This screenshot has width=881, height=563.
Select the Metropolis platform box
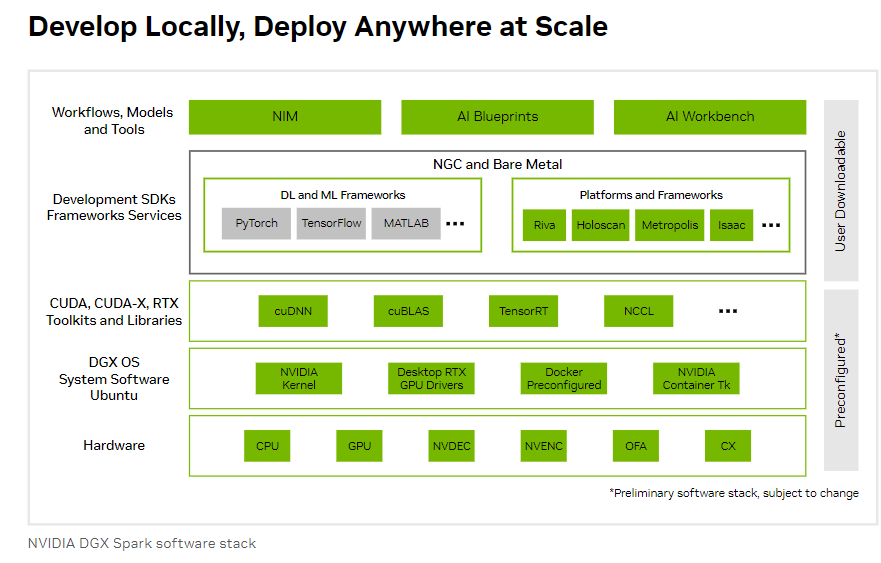click(x=670, y=225)
